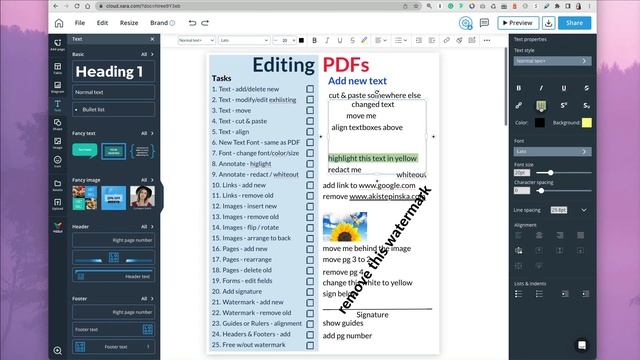Expand Text style selector in properties panel
Viewport: 640px width, 360px height.
pos(552,61)
